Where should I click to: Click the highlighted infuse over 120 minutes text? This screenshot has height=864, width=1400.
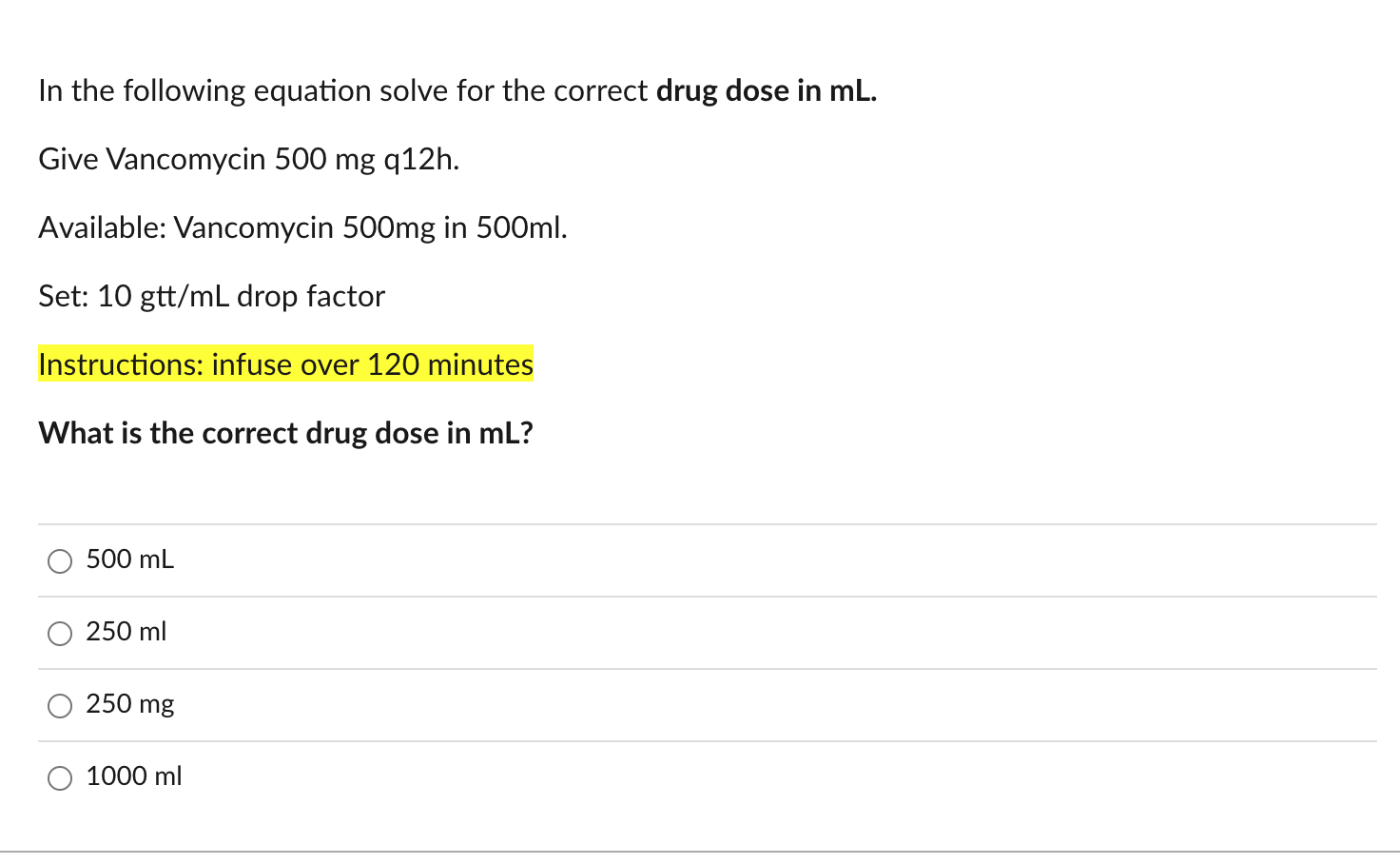[285, 364]
